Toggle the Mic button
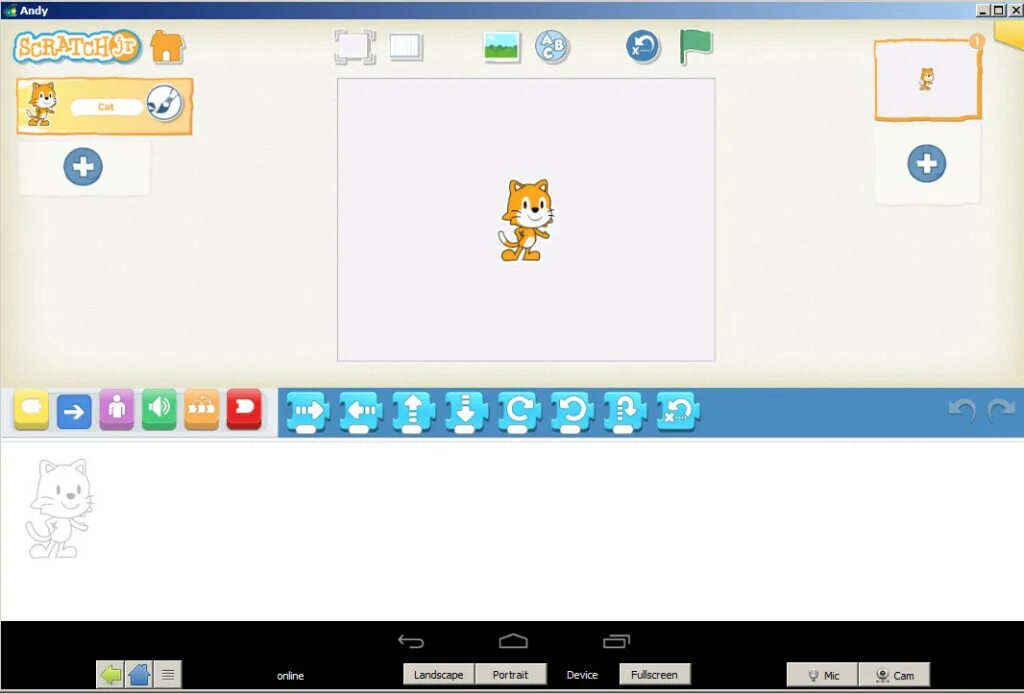Screen dimensions: 1024x694 click(823, 675)
